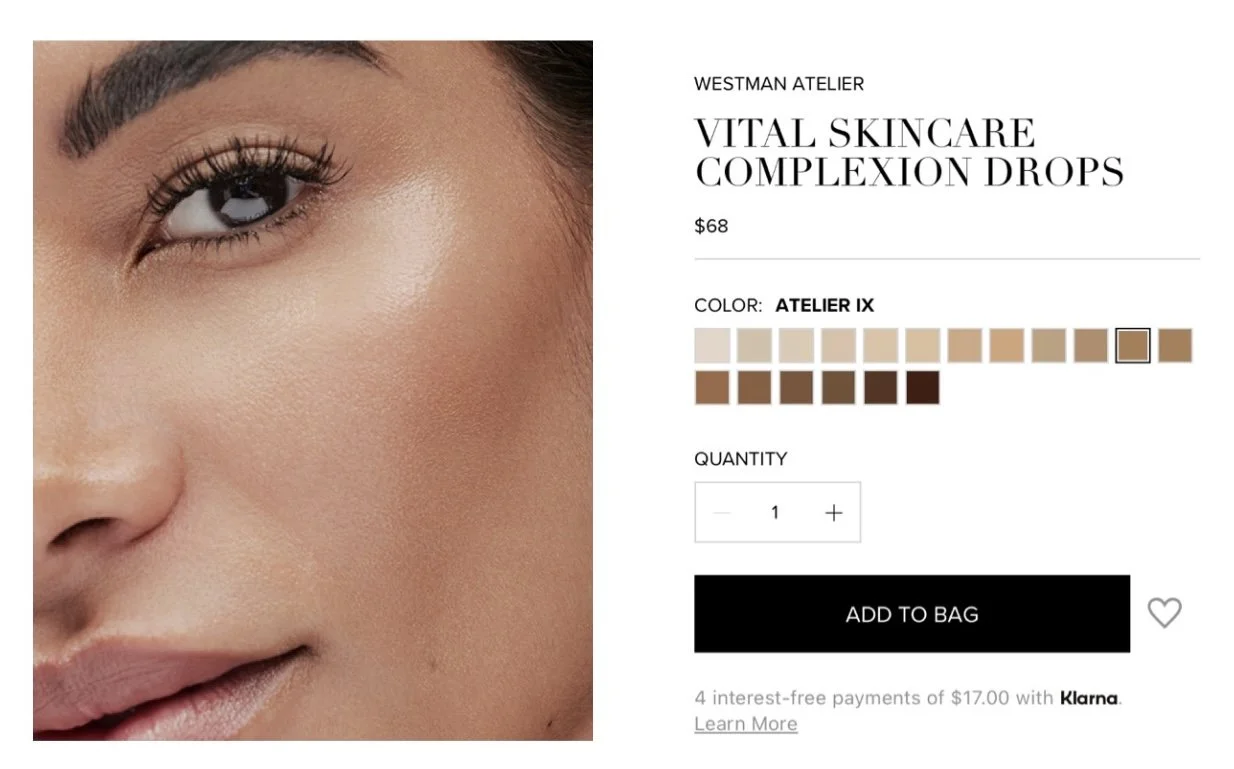Choose the darkest last swatch in second row
This screenshot has height=769, width=1234.
pos(922,388)
